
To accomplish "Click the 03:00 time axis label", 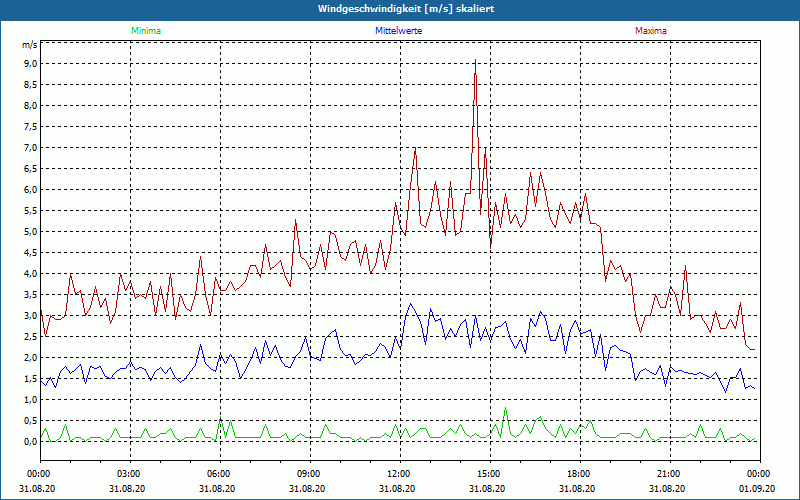I will point(127,474).
